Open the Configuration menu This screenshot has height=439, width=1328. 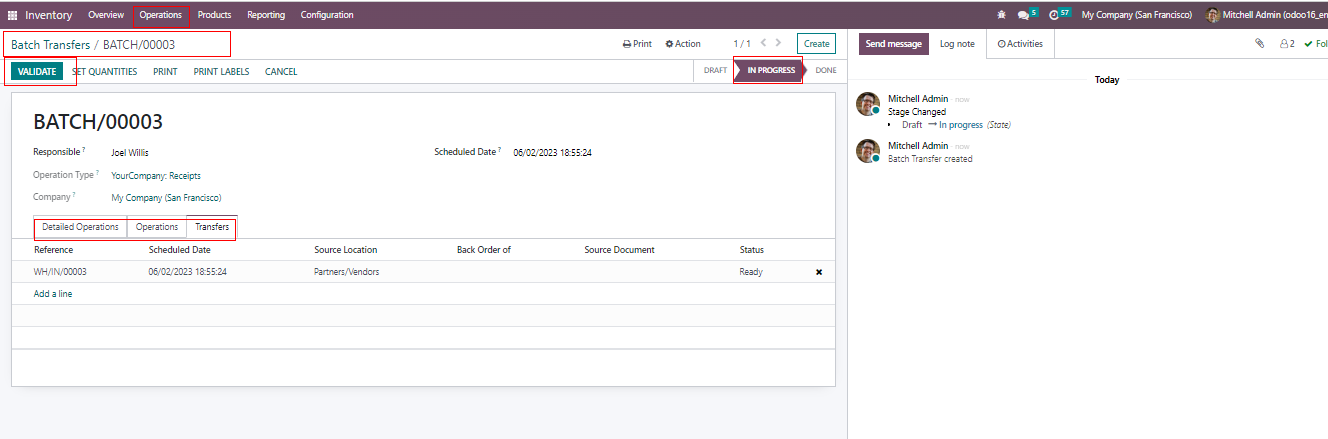tap(327, 15)
